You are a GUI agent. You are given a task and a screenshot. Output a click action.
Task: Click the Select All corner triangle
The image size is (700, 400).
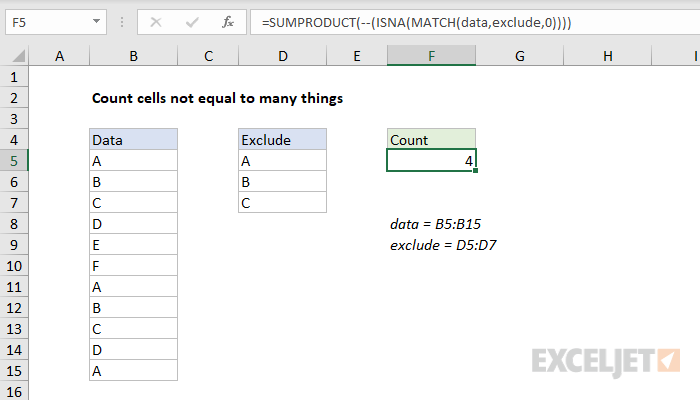15,58
